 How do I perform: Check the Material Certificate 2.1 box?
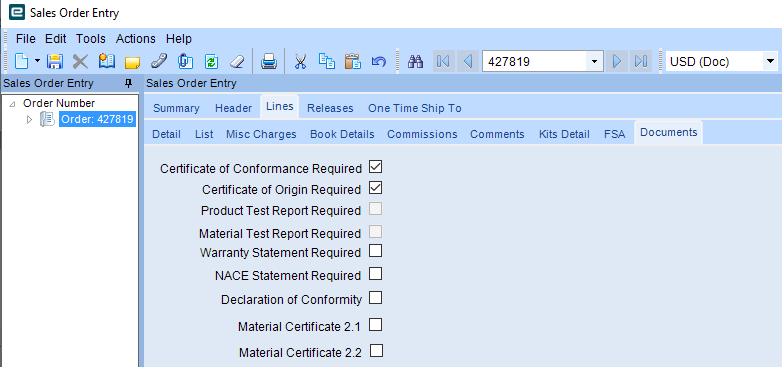point(376,325)
